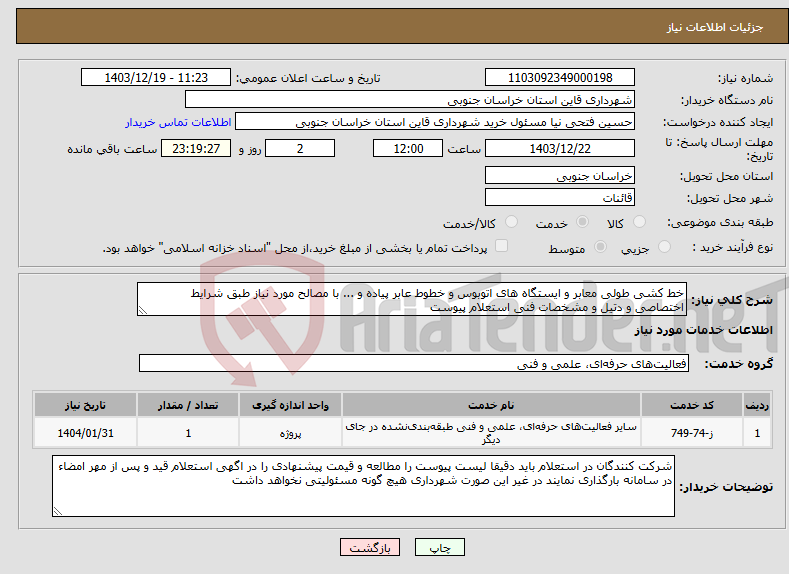789x574 pixels.
Task: Click the توضیحات خریدار notes textarea
Action: (x=363, y=486)
